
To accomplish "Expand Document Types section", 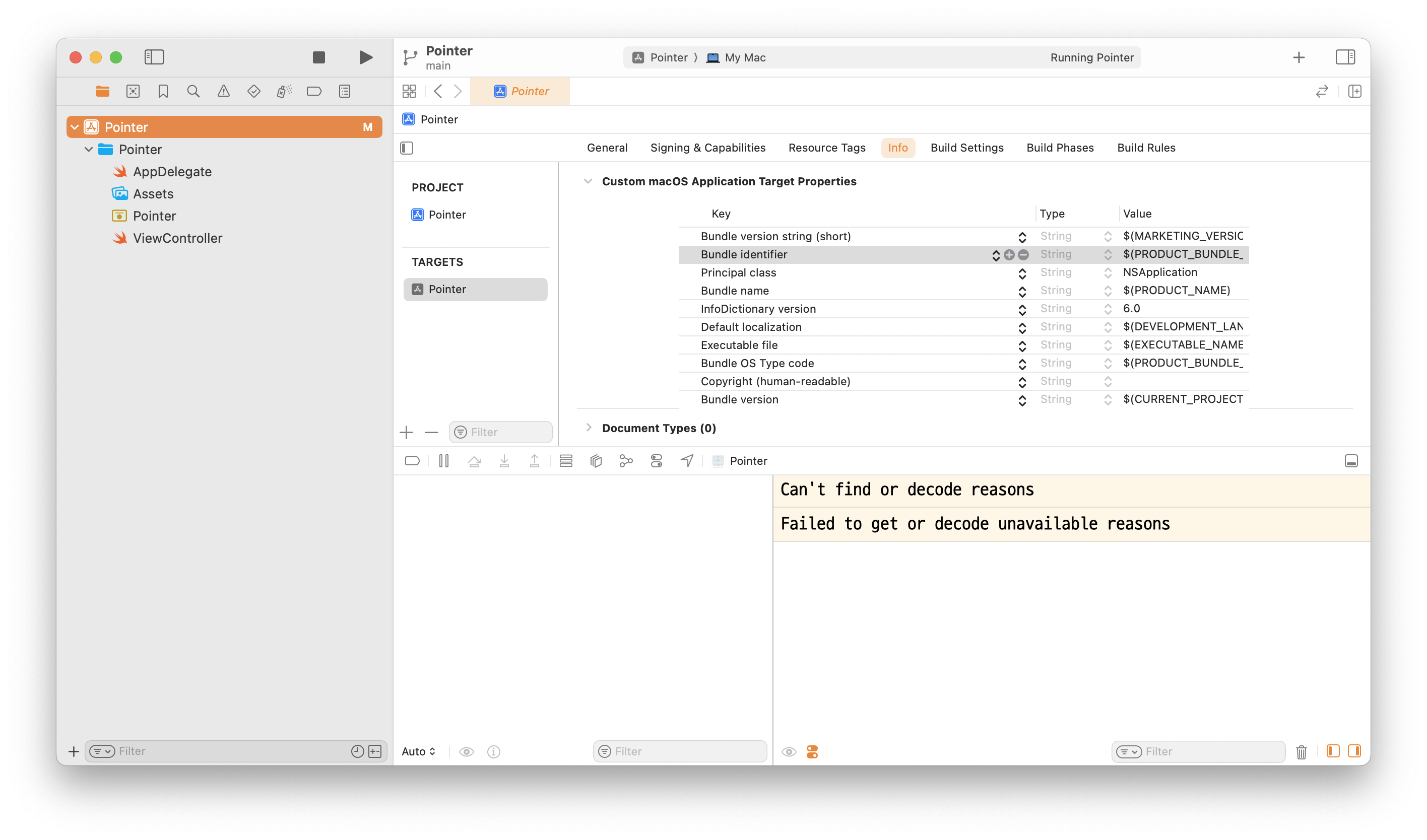I will [588, 428].
